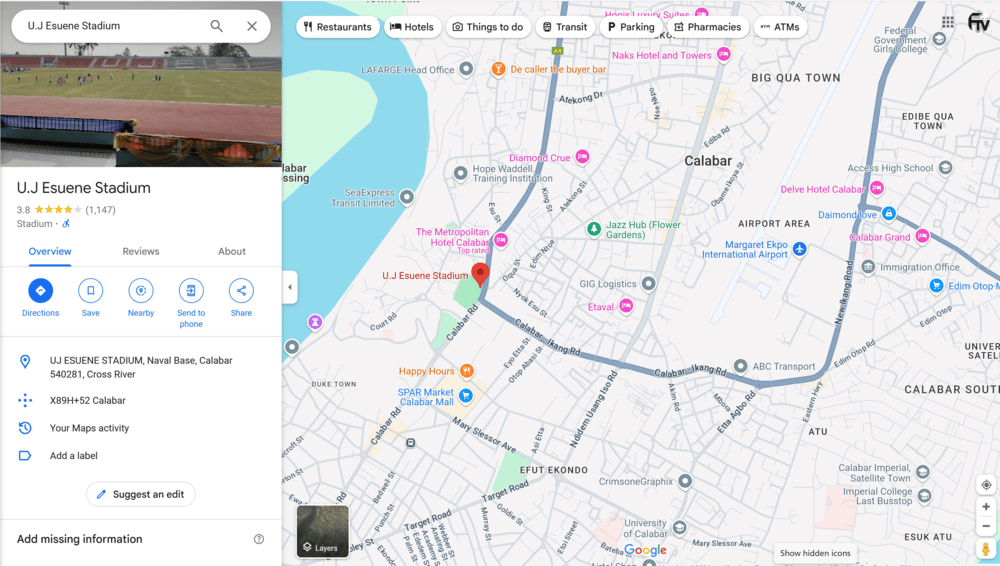Select Happy Hours restaurant marker

tap(466, 371)
